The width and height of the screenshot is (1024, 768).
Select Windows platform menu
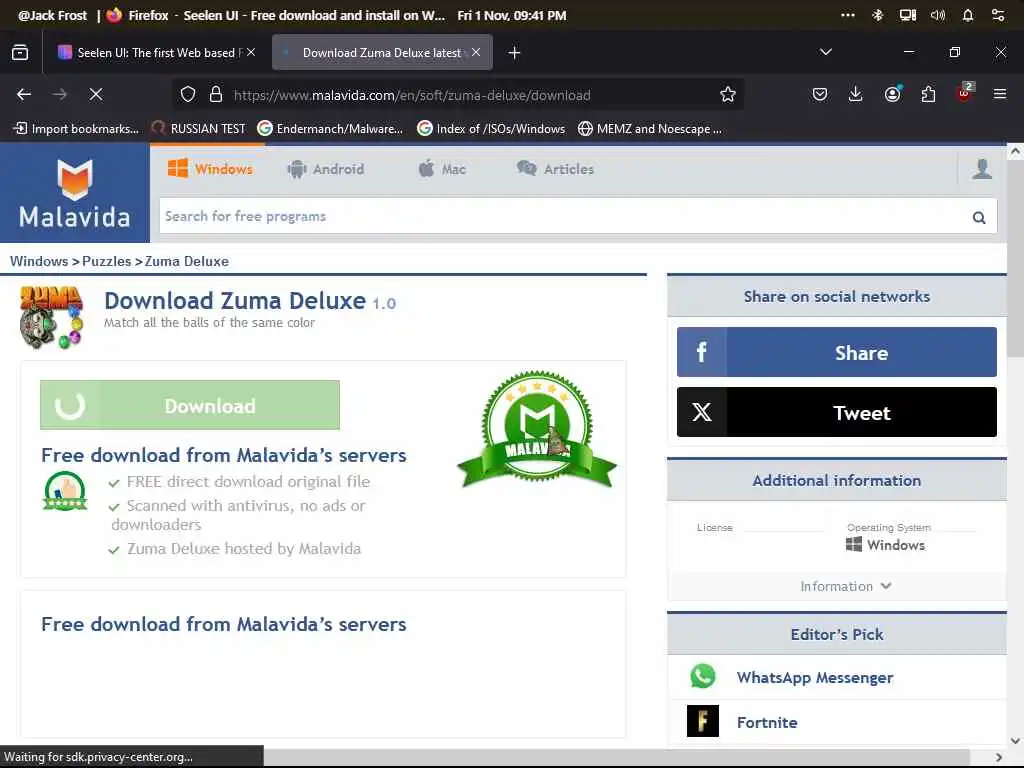[210, 169]
